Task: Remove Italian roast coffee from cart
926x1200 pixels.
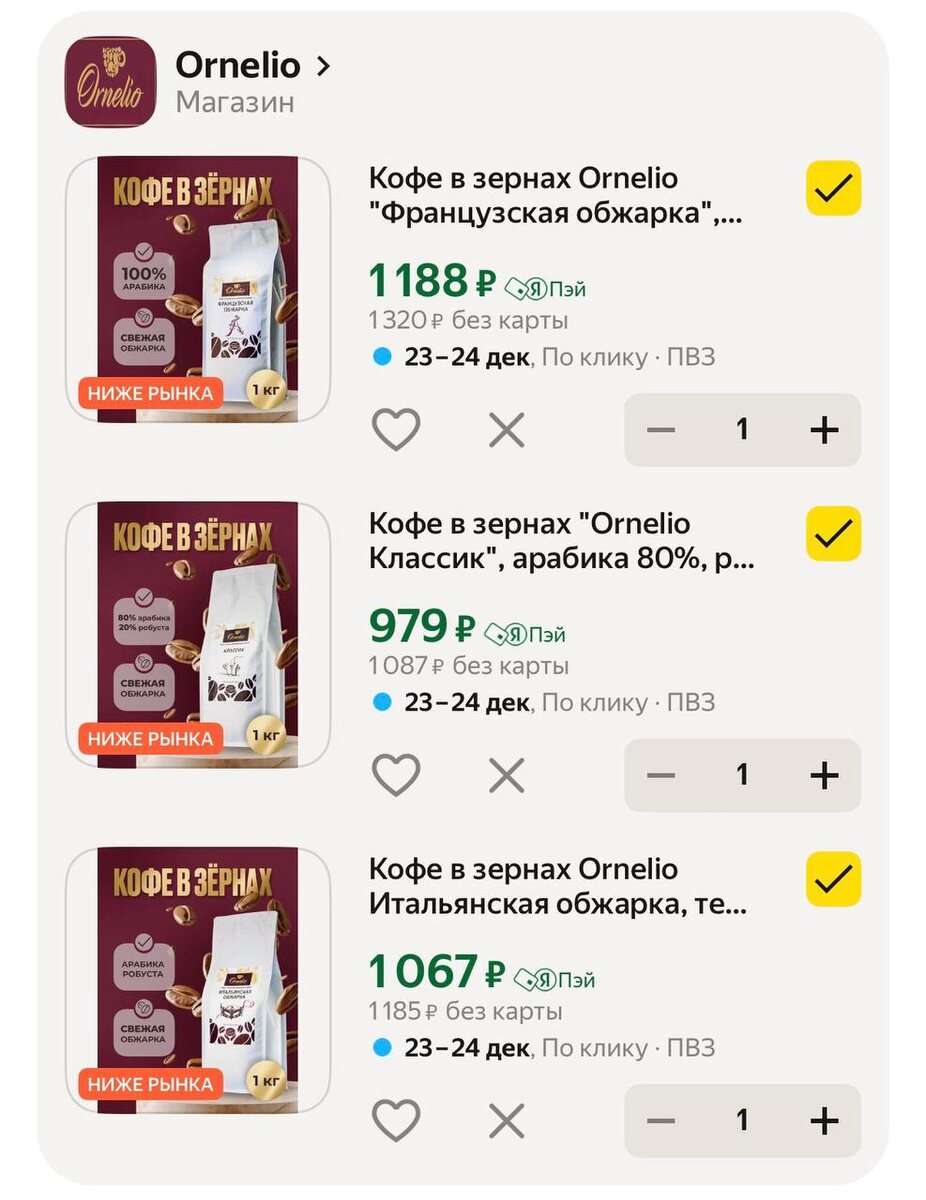Action: pyautogui.click(x=506, y=1120)
